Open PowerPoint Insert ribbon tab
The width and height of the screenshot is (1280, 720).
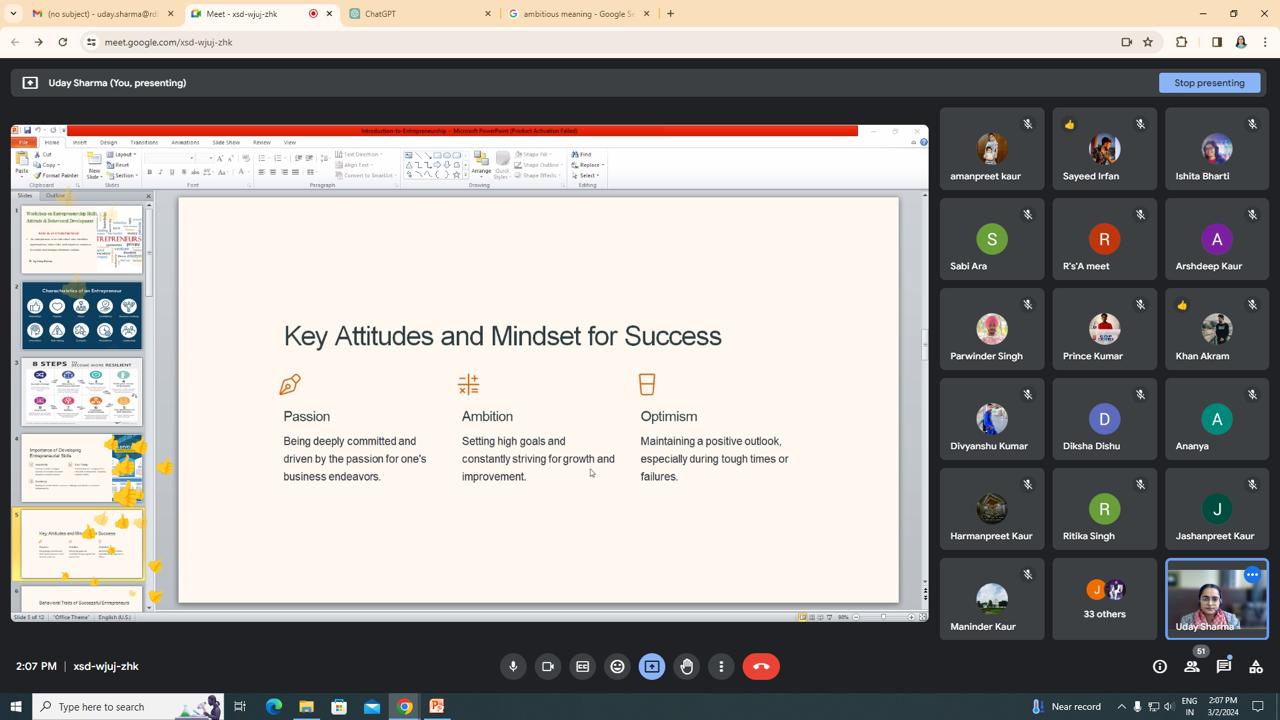pos(79,142)
